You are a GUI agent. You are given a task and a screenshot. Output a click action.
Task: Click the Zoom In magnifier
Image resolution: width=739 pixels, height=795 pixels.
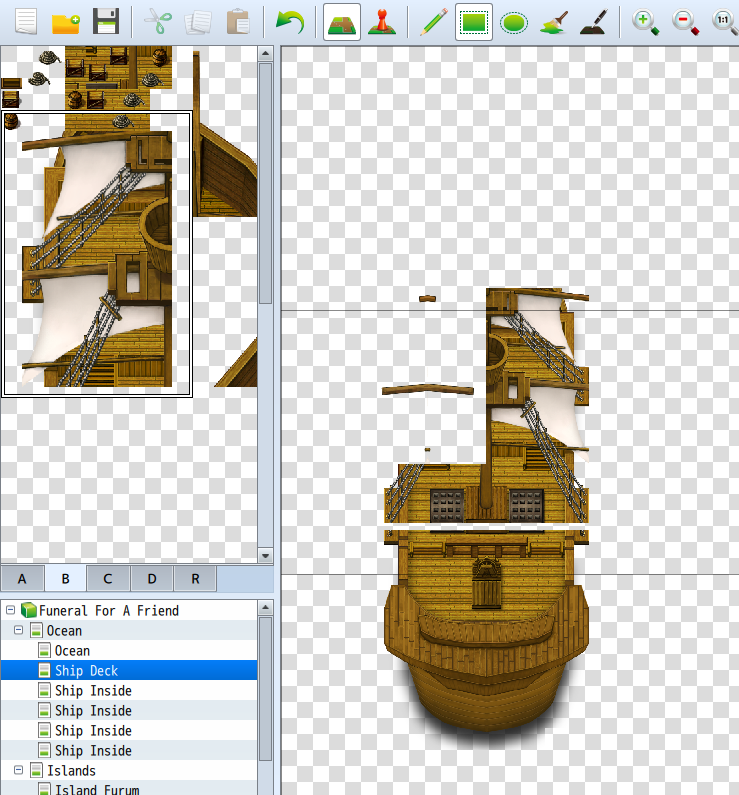645,22
